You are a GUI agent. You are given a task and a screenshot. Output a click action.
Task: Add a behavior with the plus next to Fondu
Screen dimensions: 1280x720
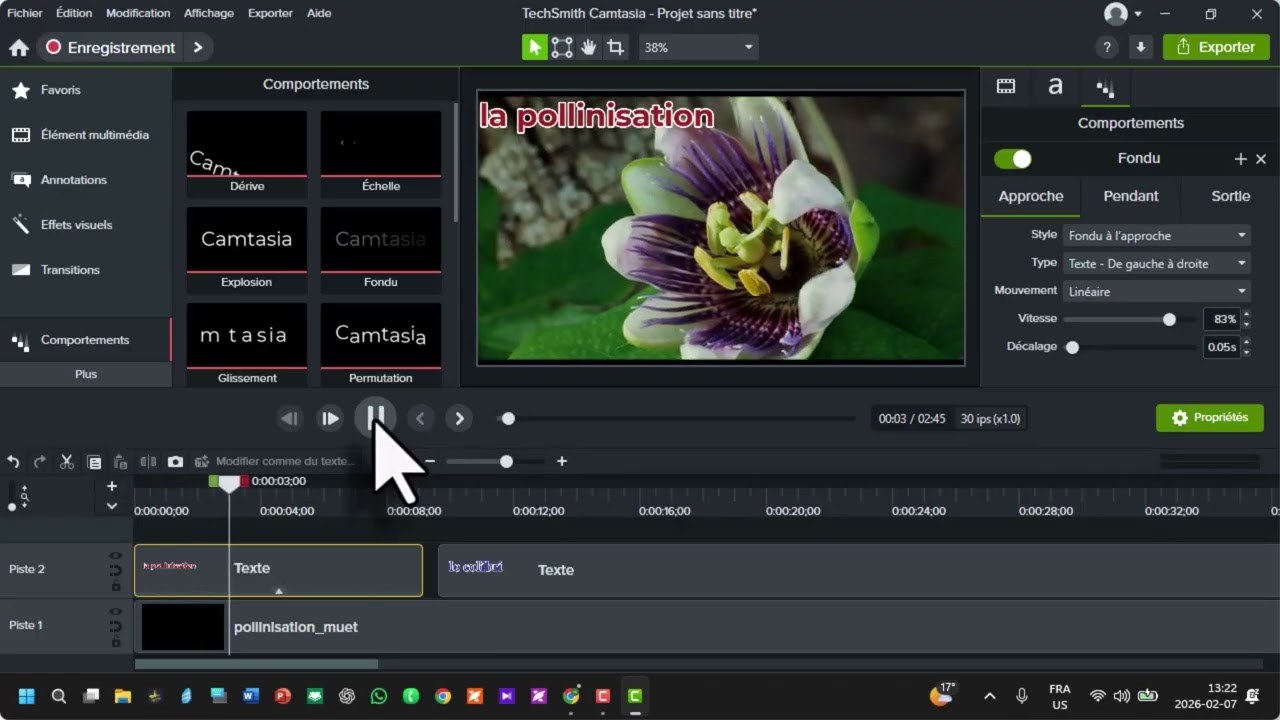1241,159
